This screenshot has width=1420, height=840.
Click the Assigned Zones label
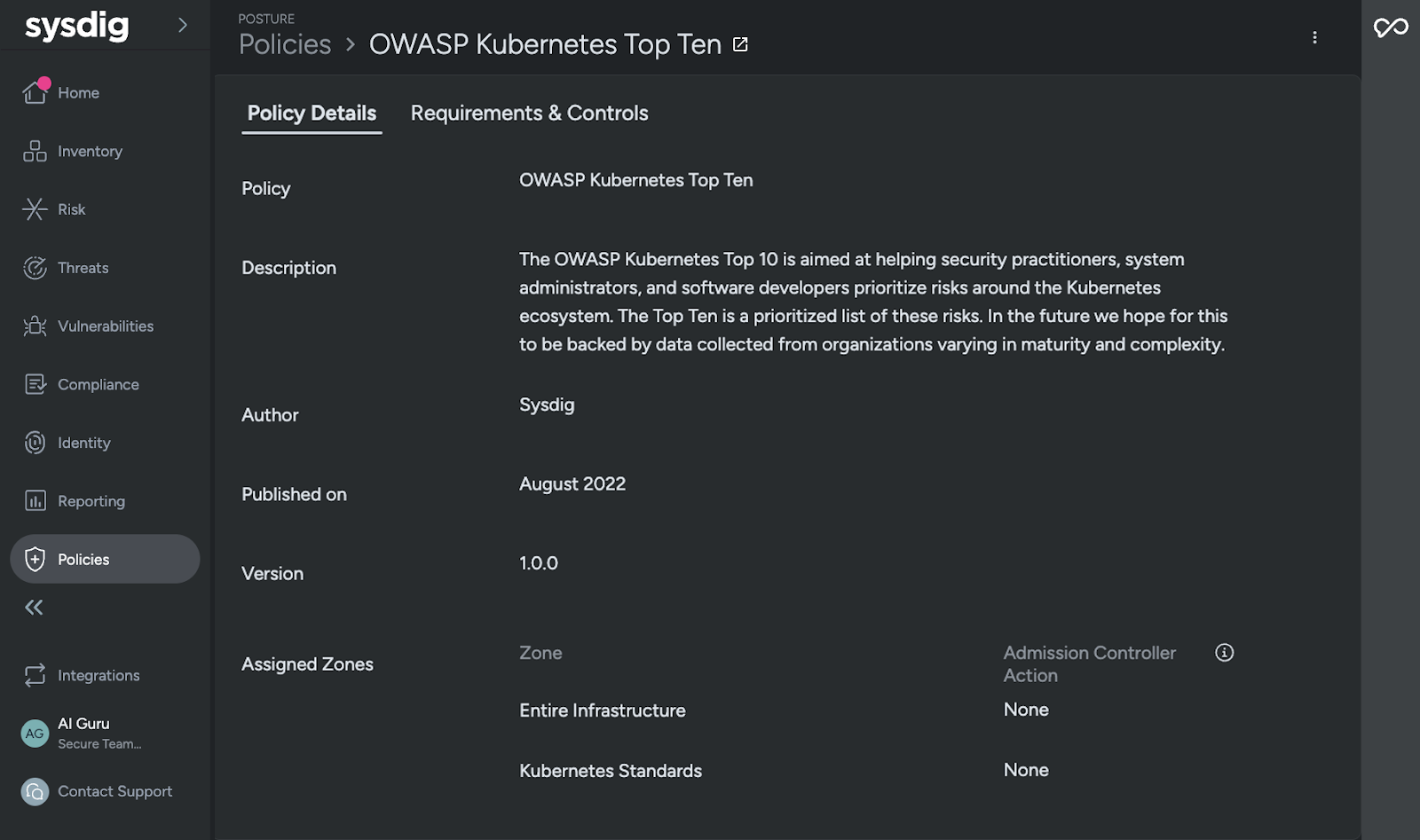tap(307, 664)
